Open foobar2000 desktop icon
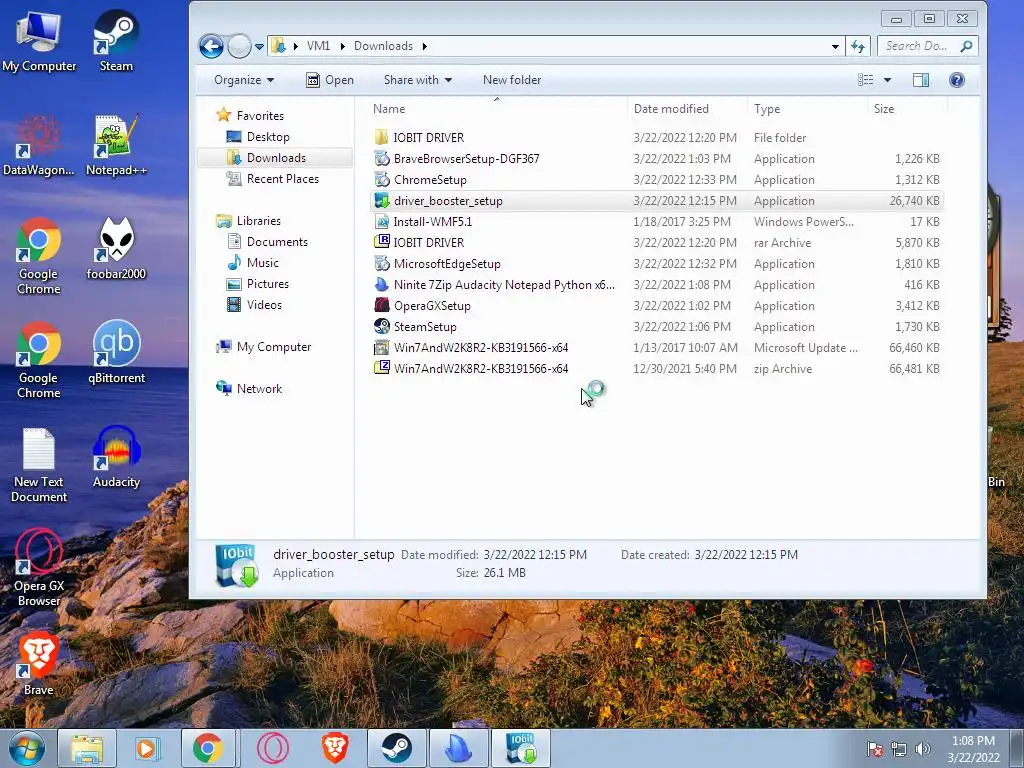Screen dimensions: 1024x768 coord(116,249)
